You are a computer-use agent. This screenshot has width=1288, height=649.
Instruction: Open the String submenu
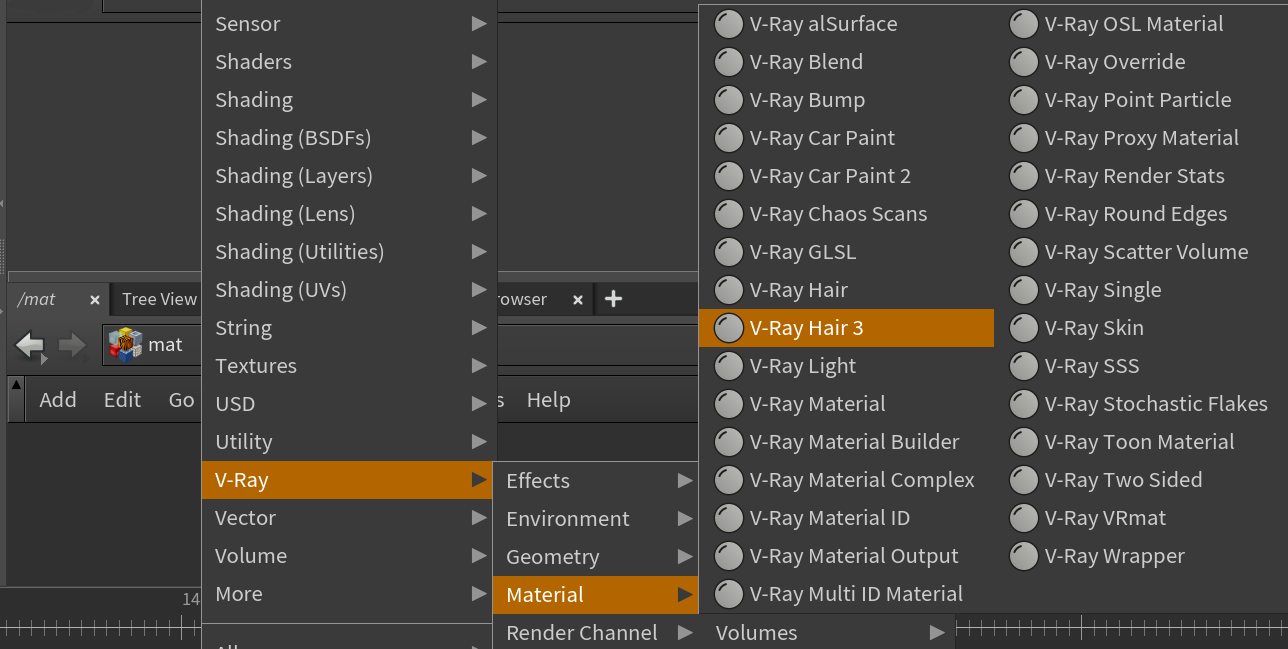(x=349, y=328)
